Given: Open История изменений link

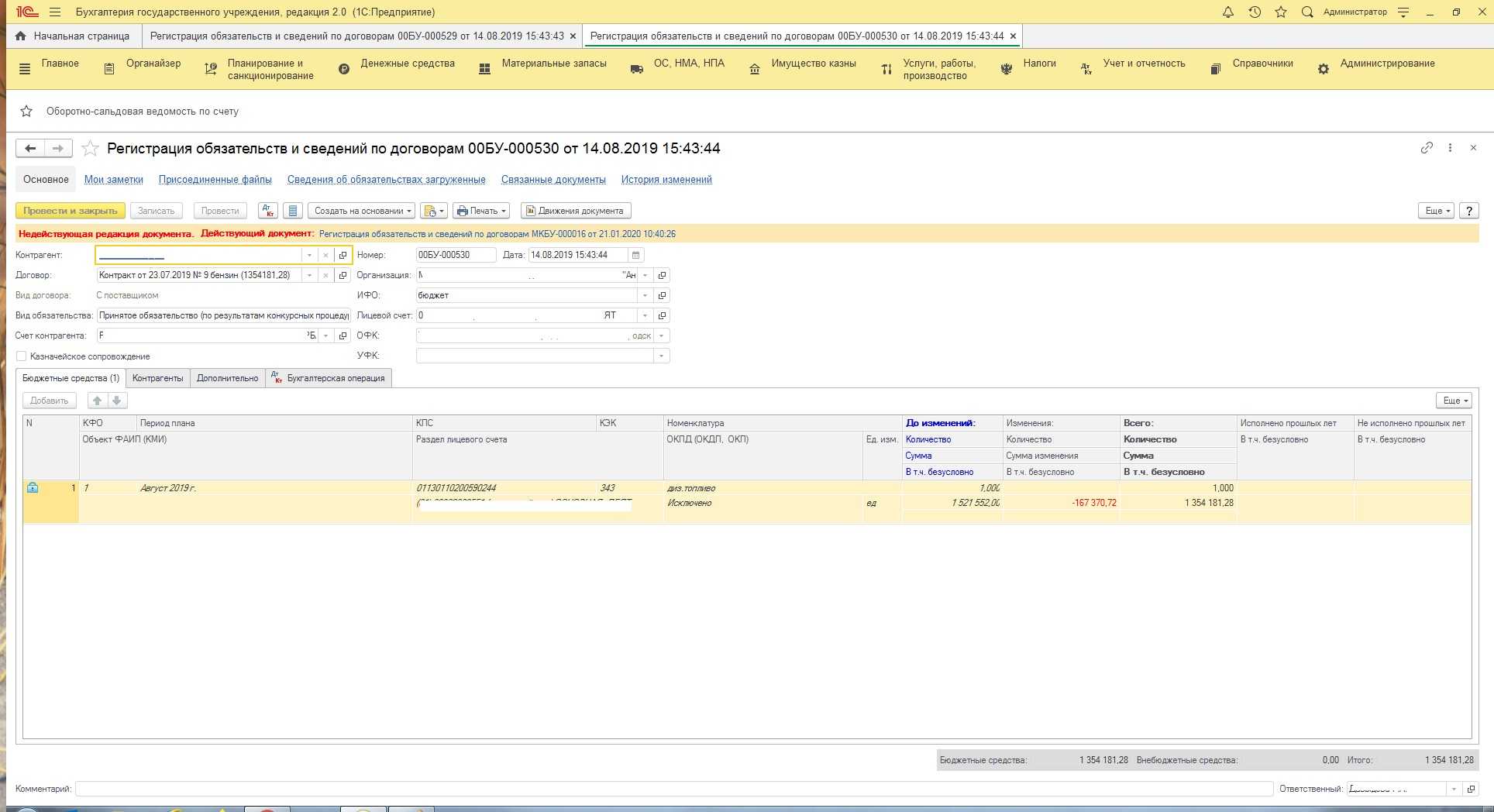Looking at the screenshot, I should tap(666, 180).
